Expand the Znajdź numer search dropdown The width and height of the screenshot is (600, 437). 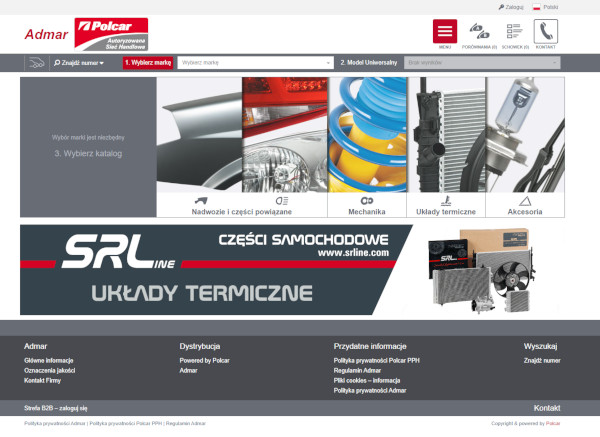80,62
